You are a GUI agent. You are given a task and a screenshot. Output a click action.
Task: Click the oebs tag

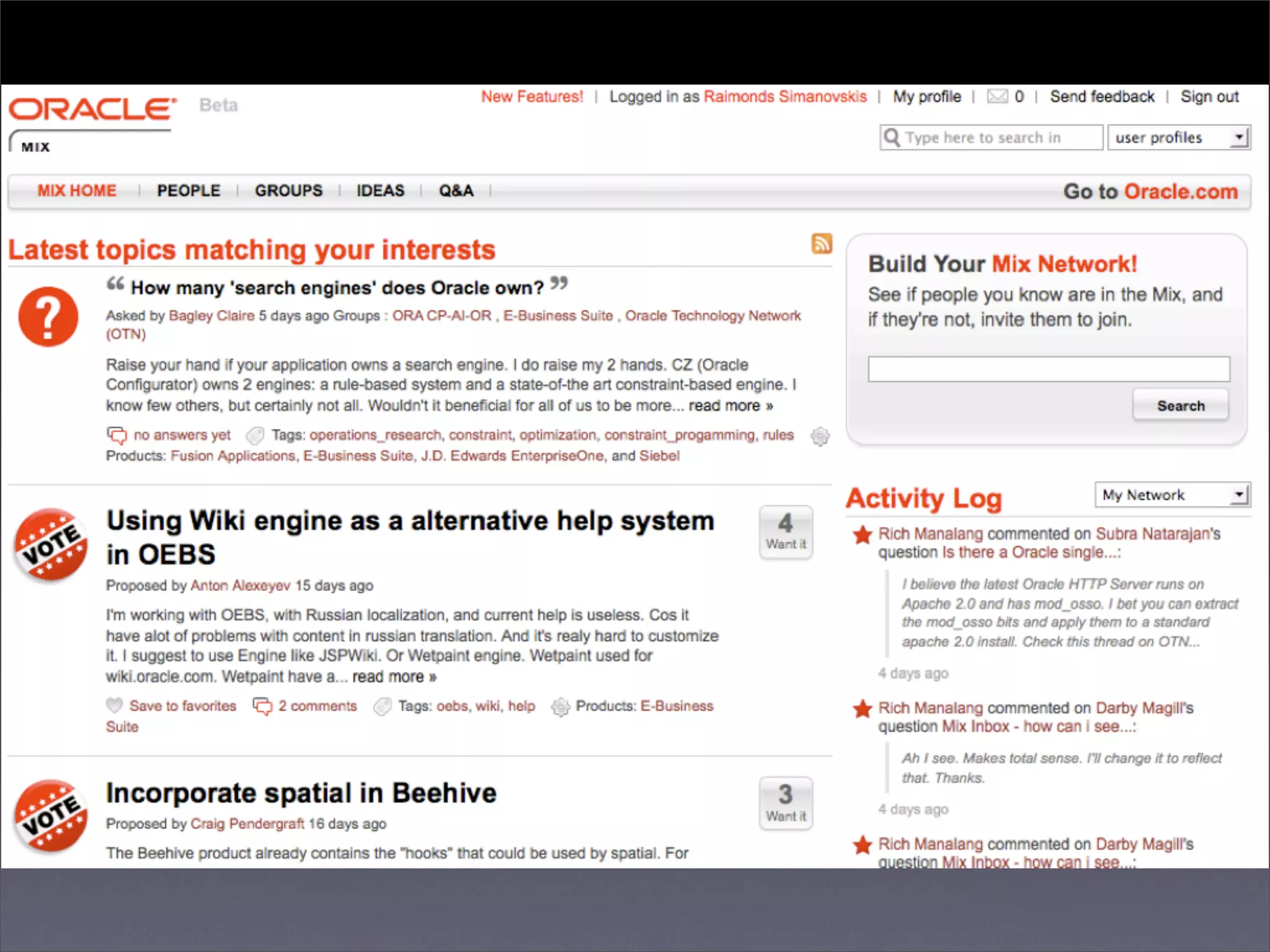(x=453, y=705)
